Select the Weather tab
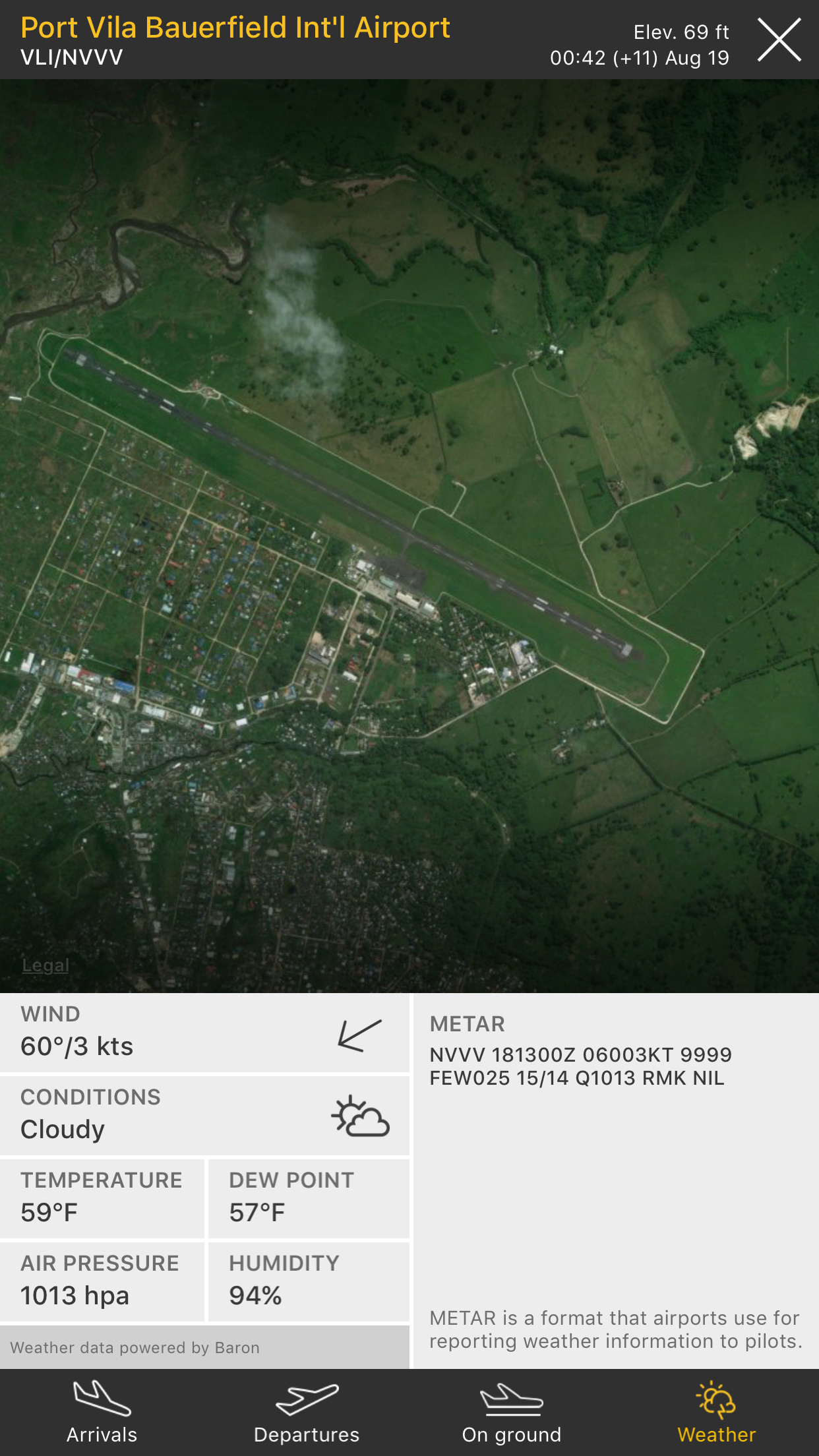The height and width of the screenshot is (1456, 819). (717, 1412)
